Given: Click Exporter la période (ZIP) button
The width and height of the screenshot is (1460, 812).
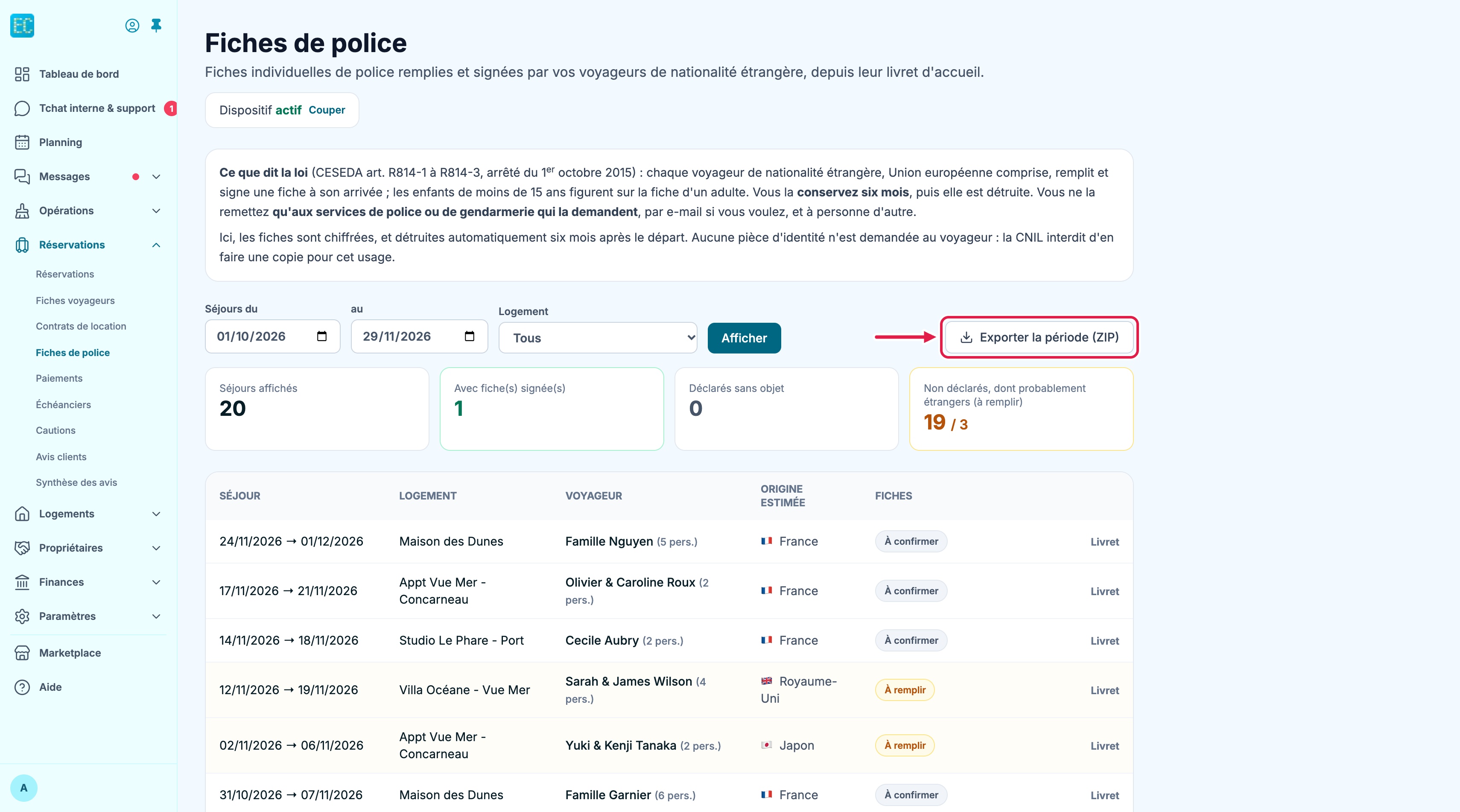Looking at the screenshot, I should click(x=1040, y=337).
